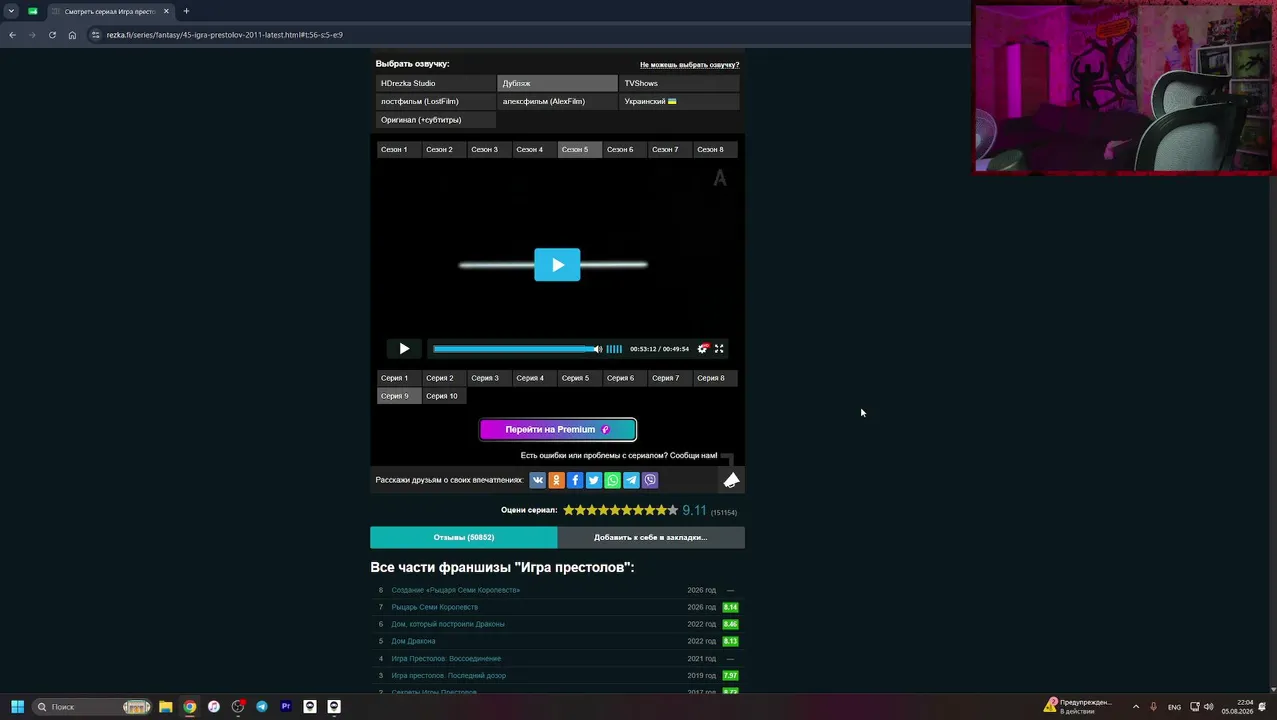This screenshot has height=720, width=1277.
Task: Open File Explorer from taskbar
Action: (x=166, y=707)
